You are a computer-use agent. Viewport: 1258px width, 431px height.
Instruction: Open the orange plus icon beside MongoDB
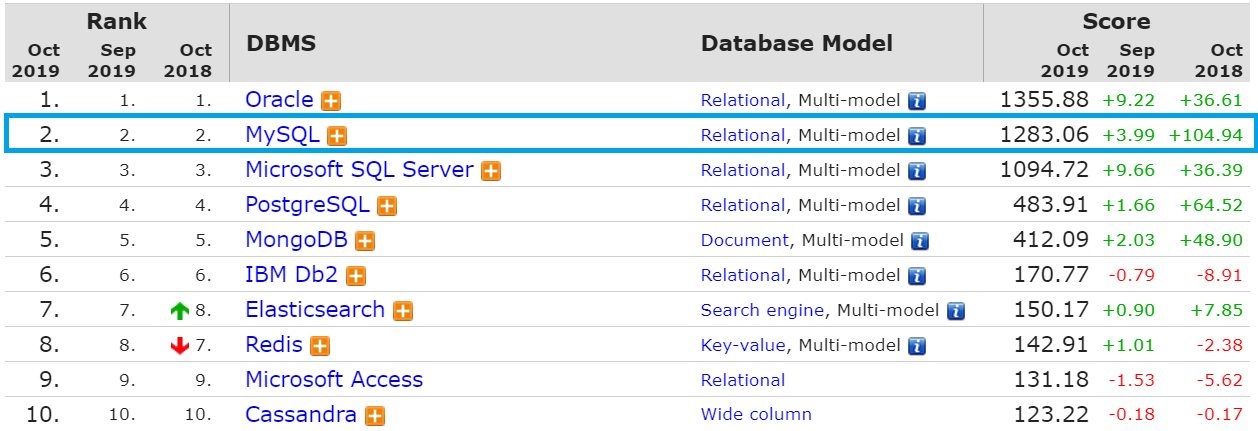pyautogui.click(x=365, y=241)
